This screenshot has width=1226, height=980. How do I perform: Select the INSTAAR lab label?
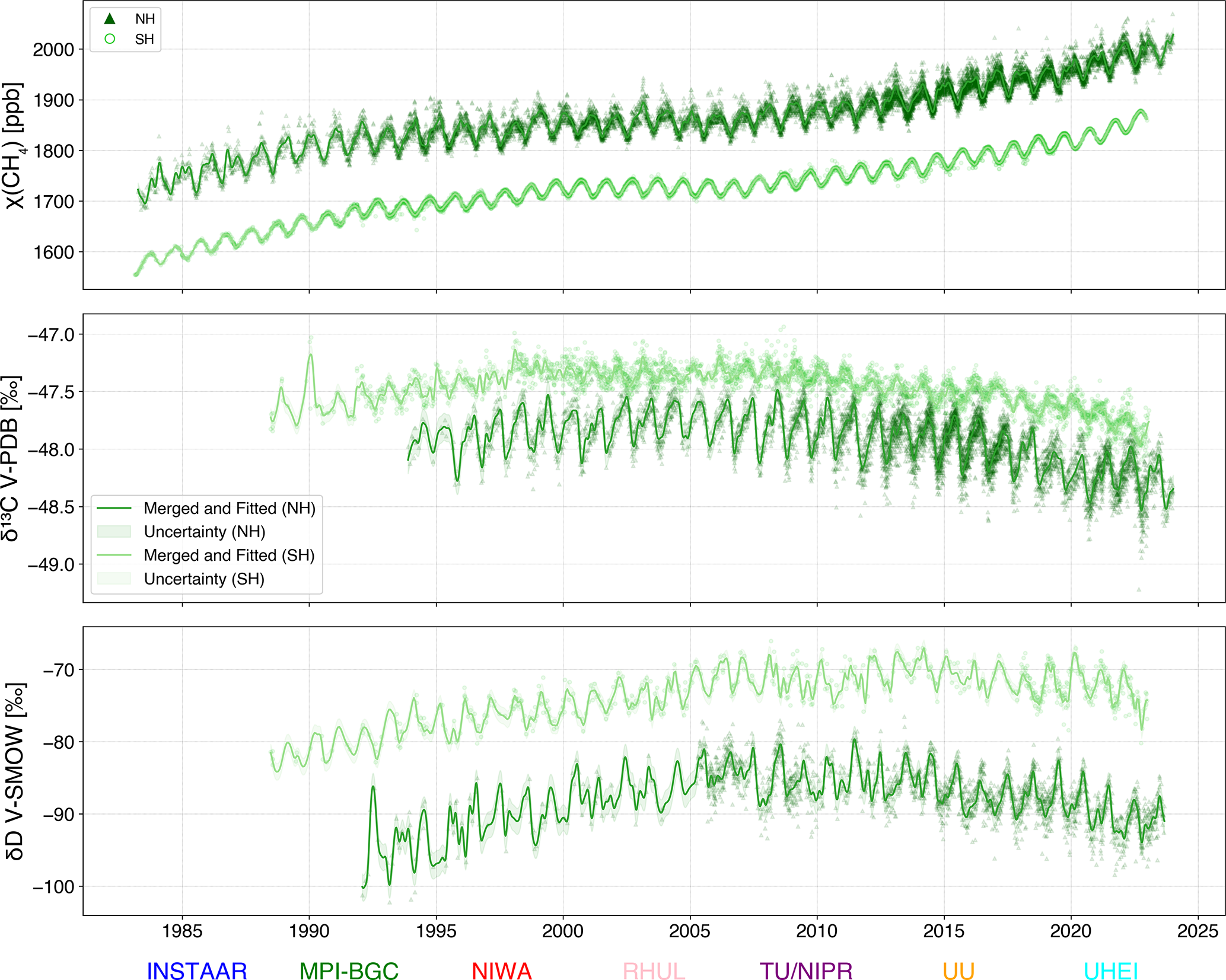(196, 971)
